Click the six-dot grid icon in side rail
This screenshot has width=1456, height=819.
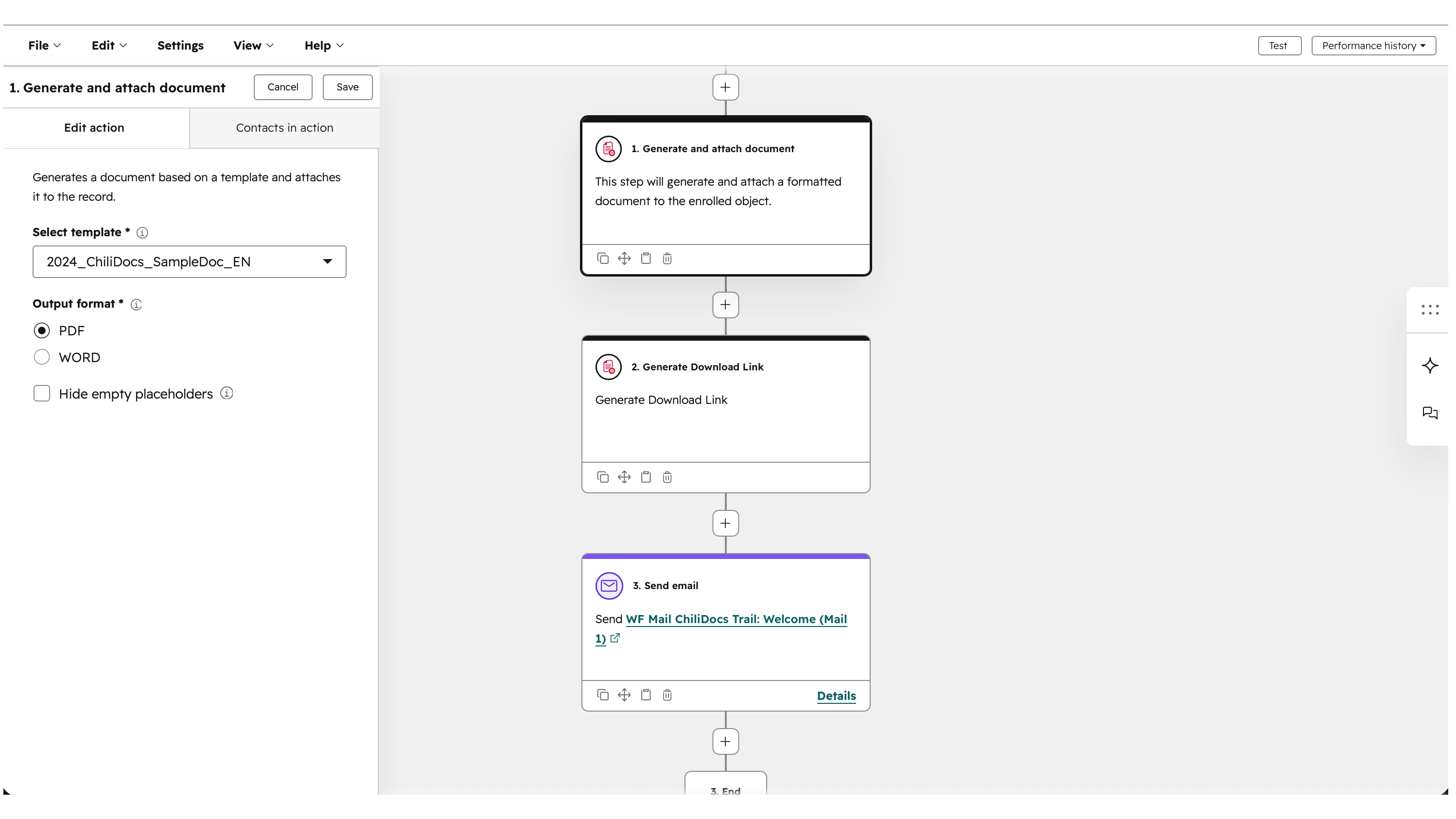(1429, 310)
